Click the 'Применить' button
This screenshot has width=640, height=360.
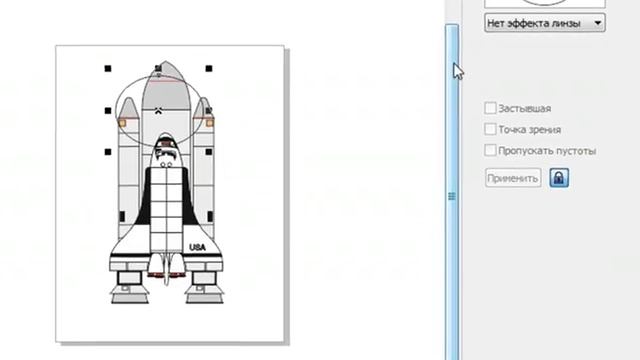[x=513, y=178]
